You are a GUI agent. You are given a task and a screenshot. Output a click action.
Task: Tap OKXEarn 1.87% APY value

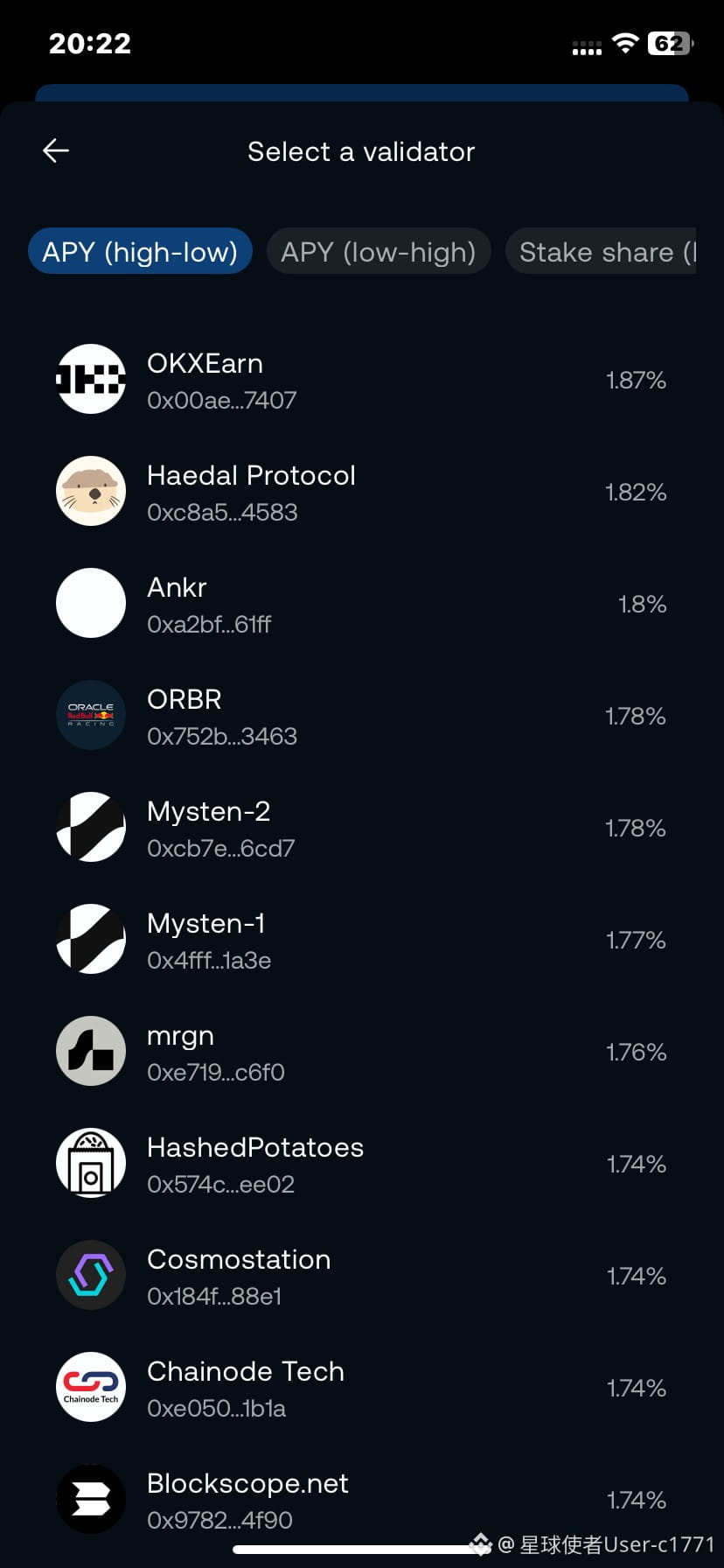click(636, 380)
